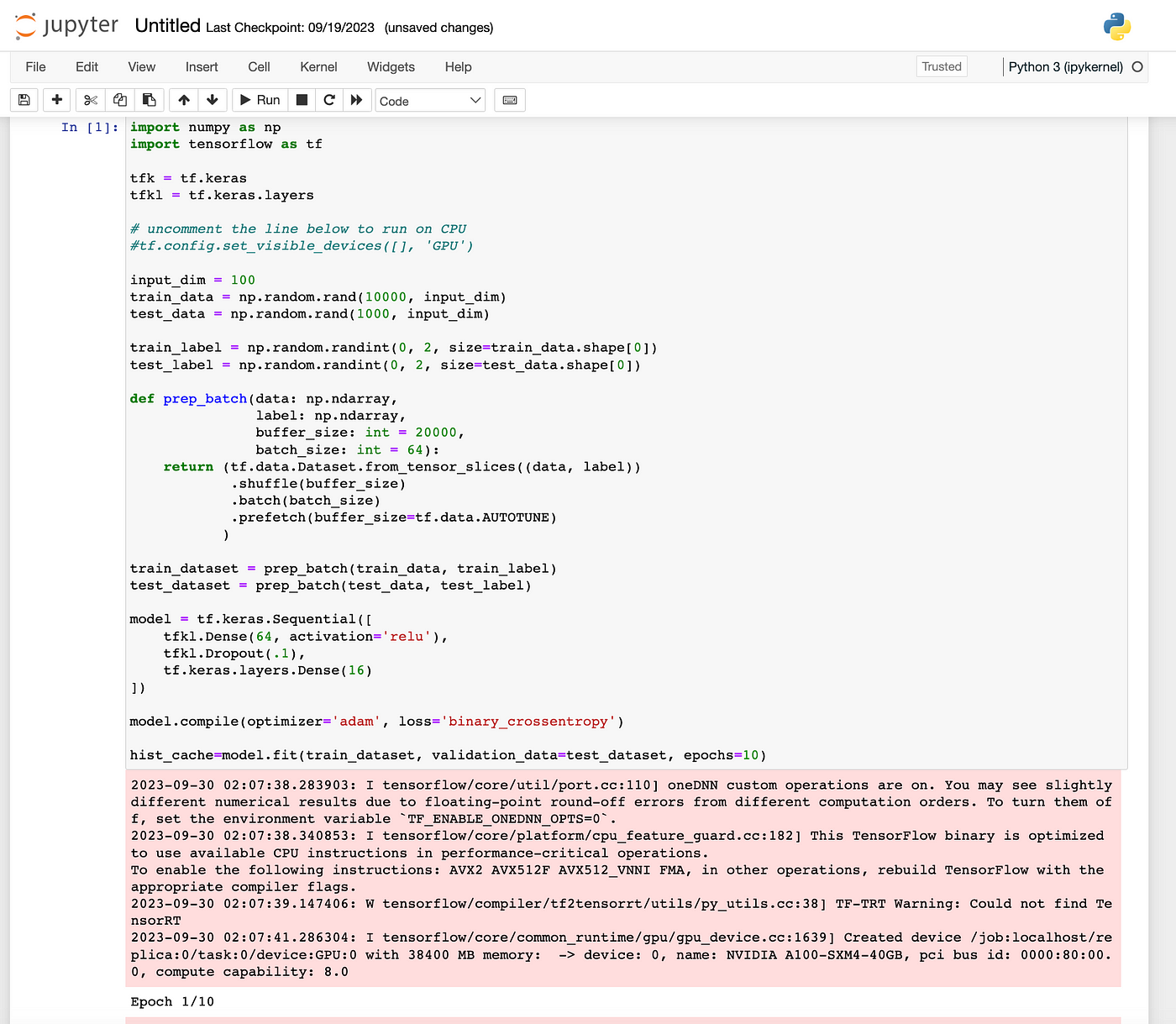Open the View menu
Screen dimensions: 1176x1024
141,67
